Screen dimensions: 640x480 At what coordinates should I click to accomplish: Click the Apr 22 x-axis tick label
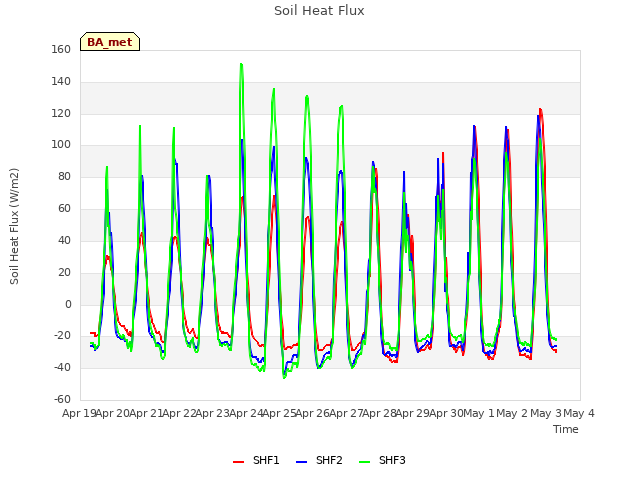tap(179, 413)
